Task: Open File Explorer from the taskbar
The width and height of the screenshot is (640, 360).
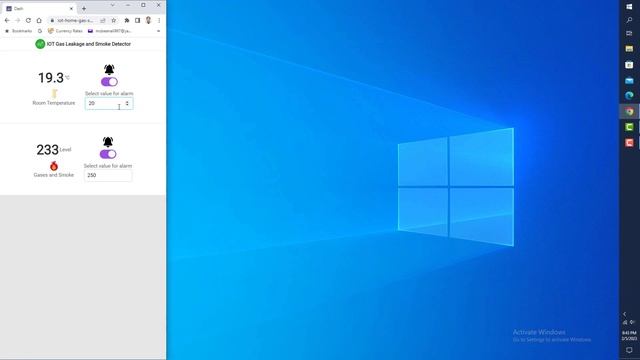Action: (629, 49)
